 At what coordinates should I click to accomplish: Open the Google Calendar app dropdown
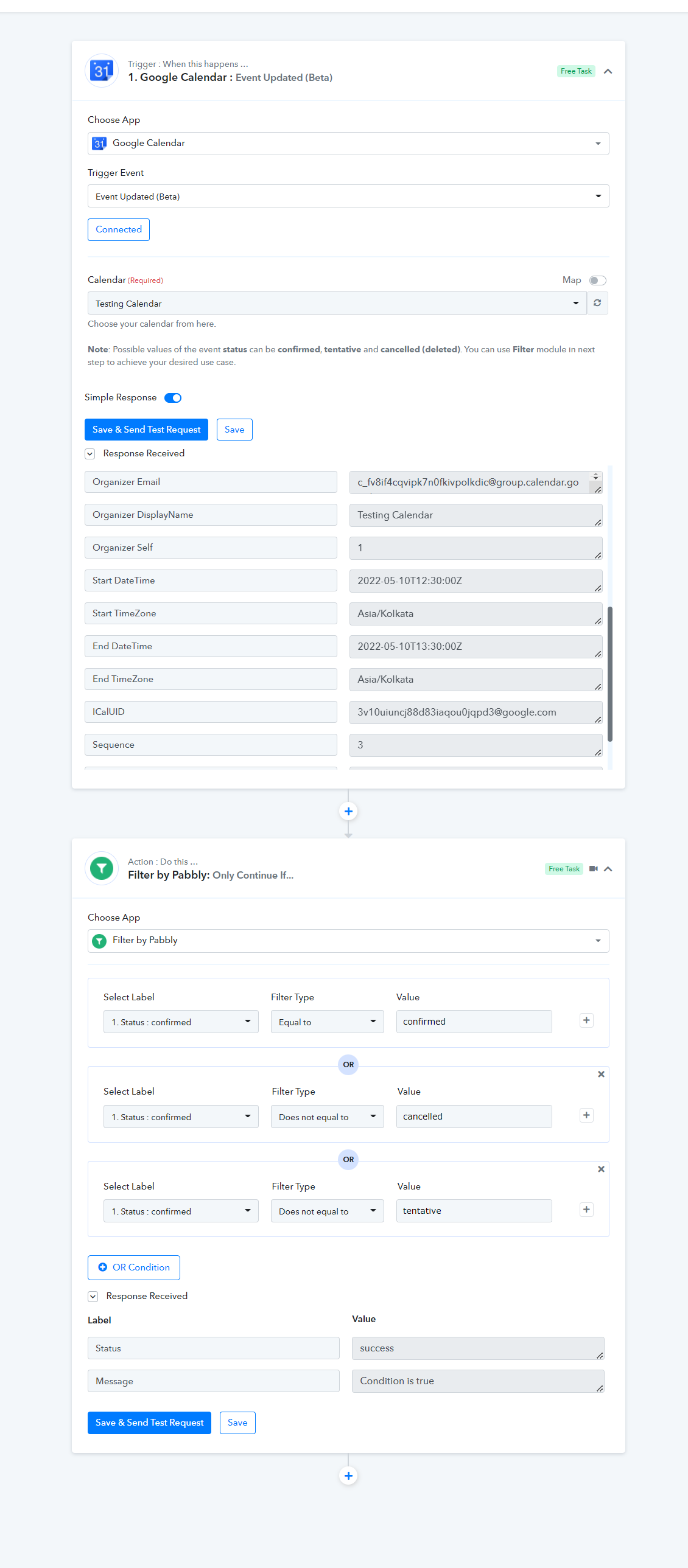tap(348, 144)
